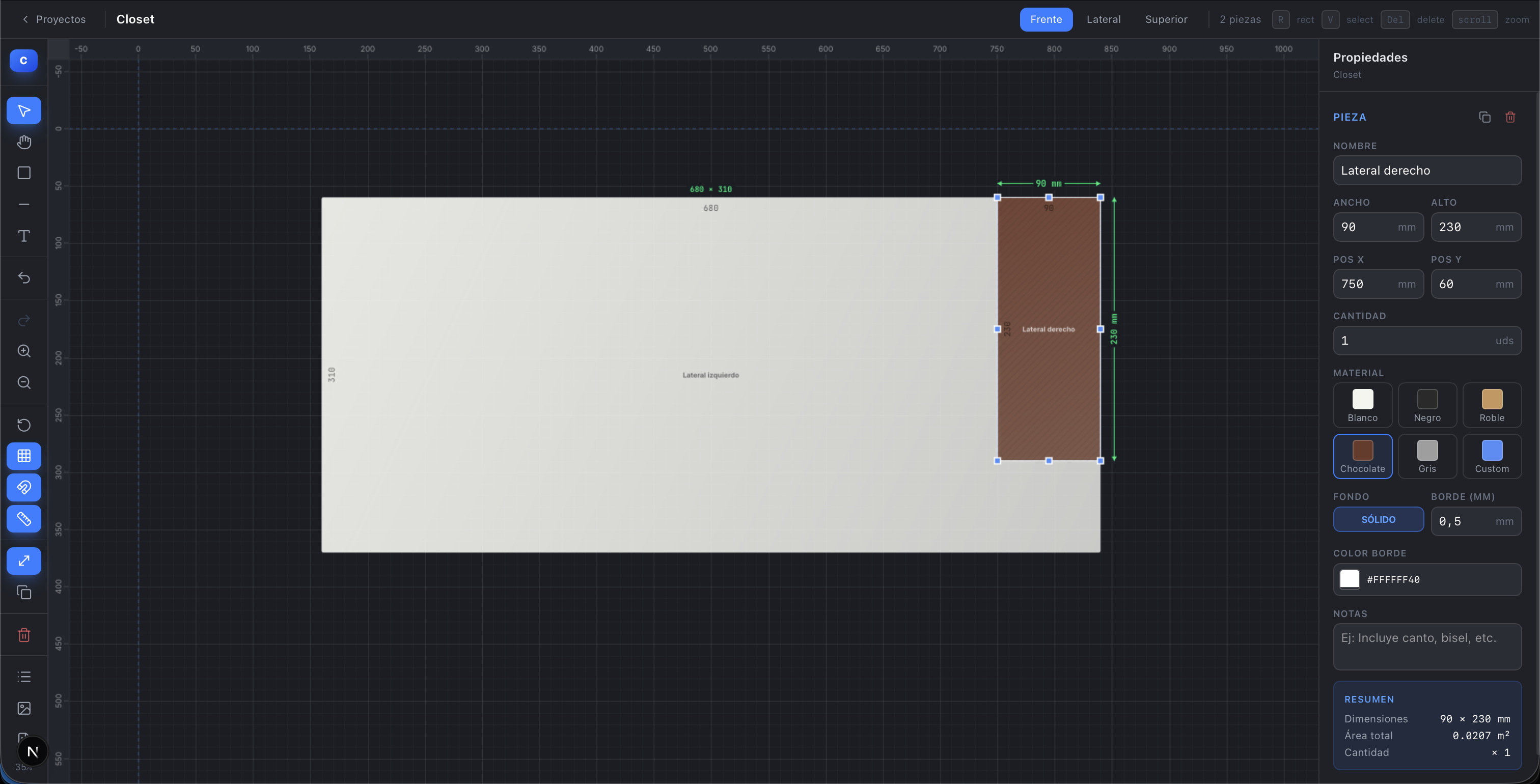Switch to the Lateral view tab
Screen dimensions: 1540x784
(1103, 19)
